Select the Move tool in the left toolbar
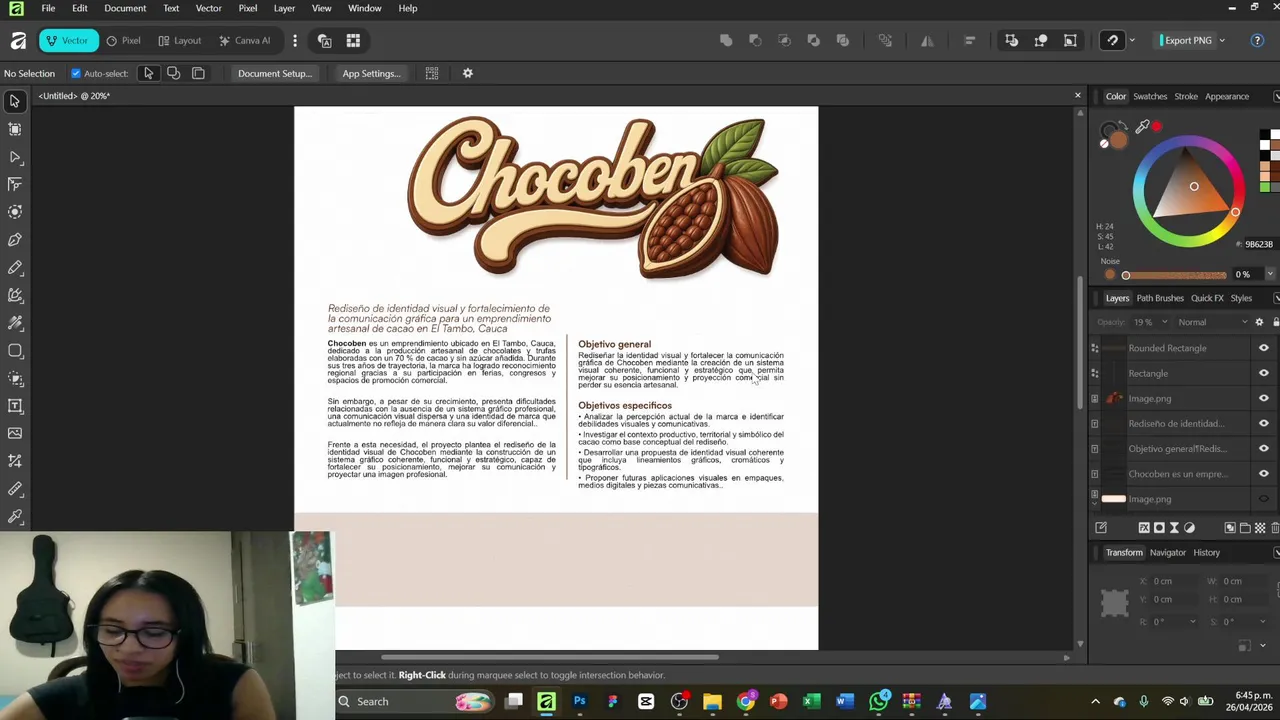This screenshot has width=1280, height=720. click(x=15, y=101)
